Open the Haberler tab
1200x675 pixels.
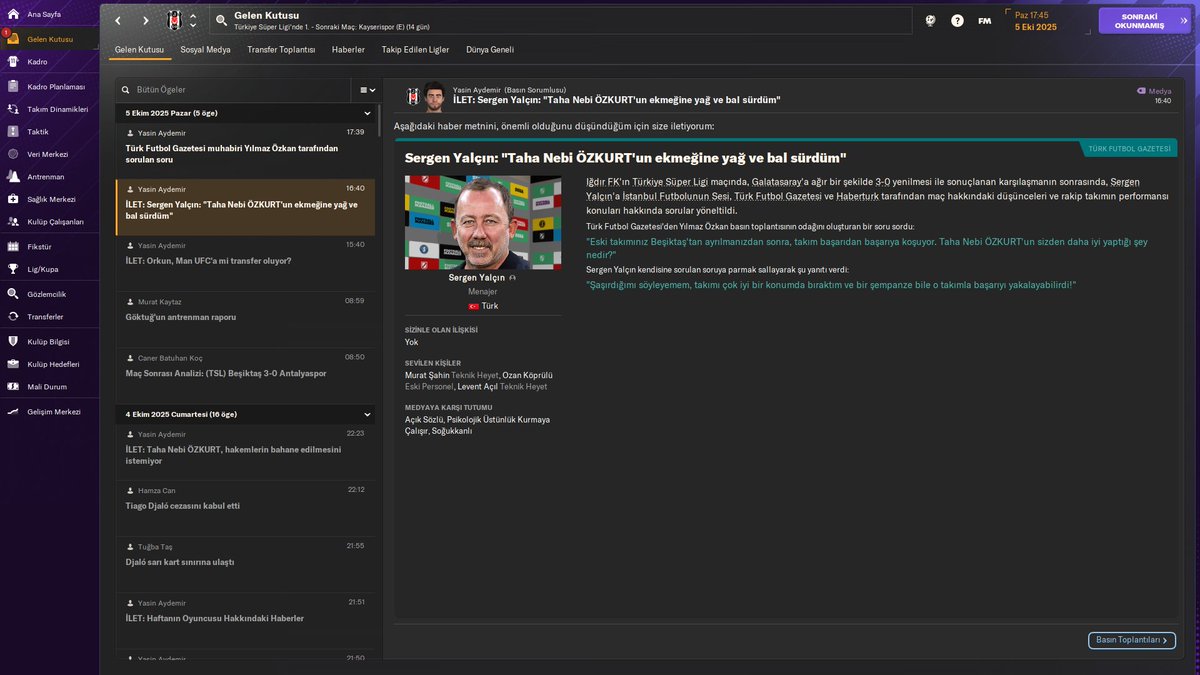(x=348, y=49)
